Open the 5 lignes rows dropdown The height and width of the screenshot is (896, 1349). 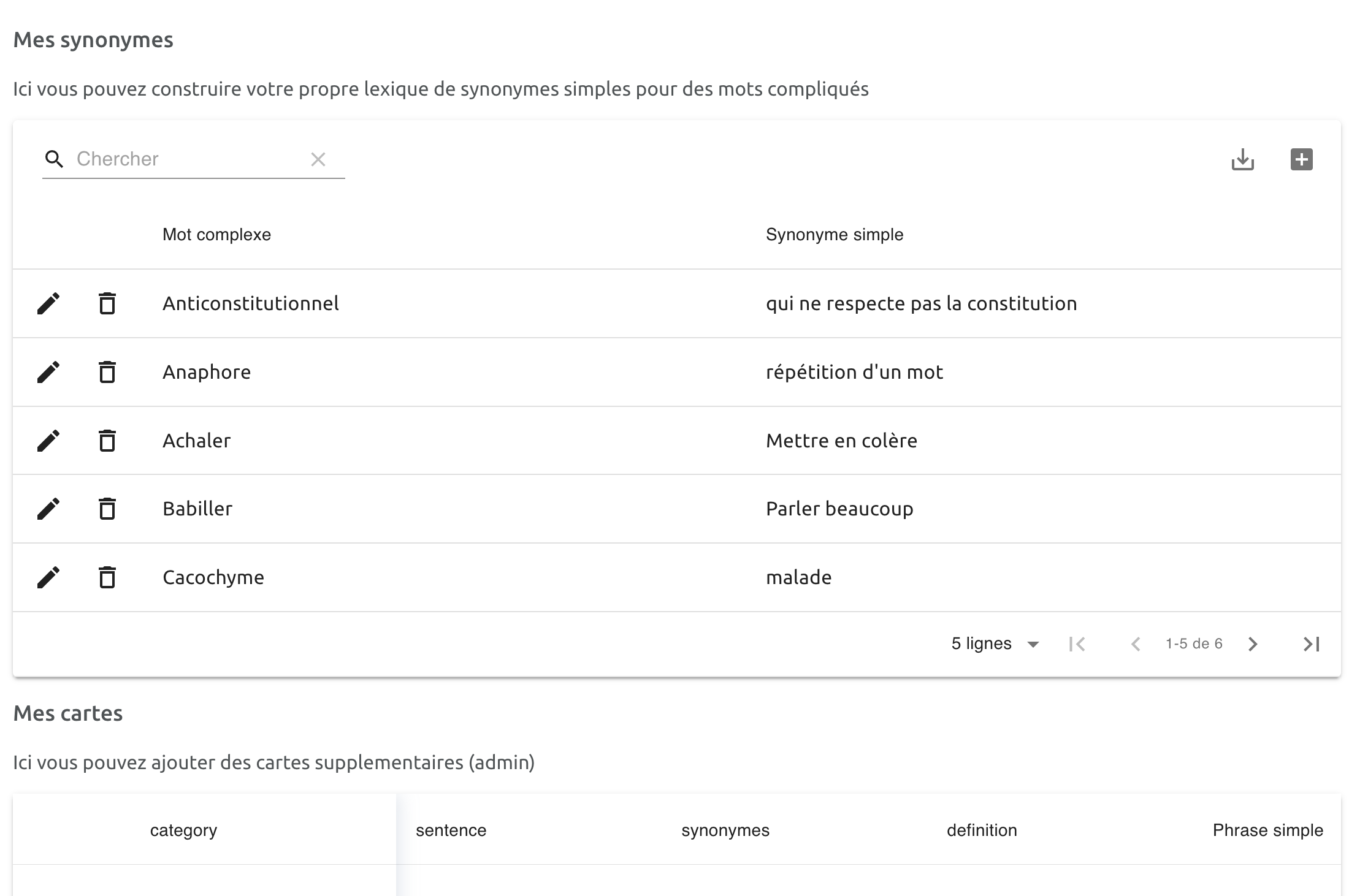point(995,644)
